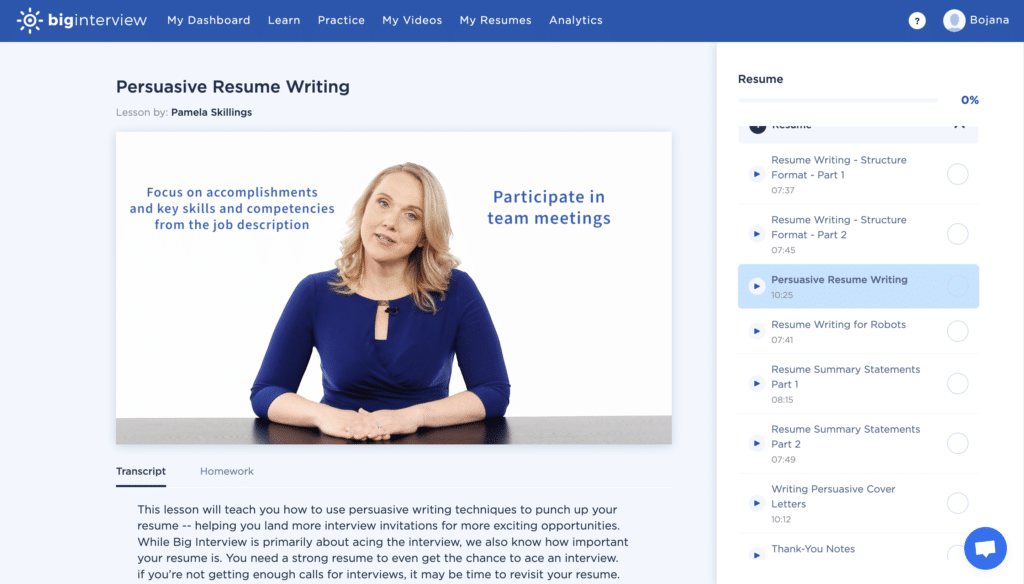Screen dimensions: 1024x584
Task: Open Writing Persuasive Cover Letters title
Action: [833, 496]
